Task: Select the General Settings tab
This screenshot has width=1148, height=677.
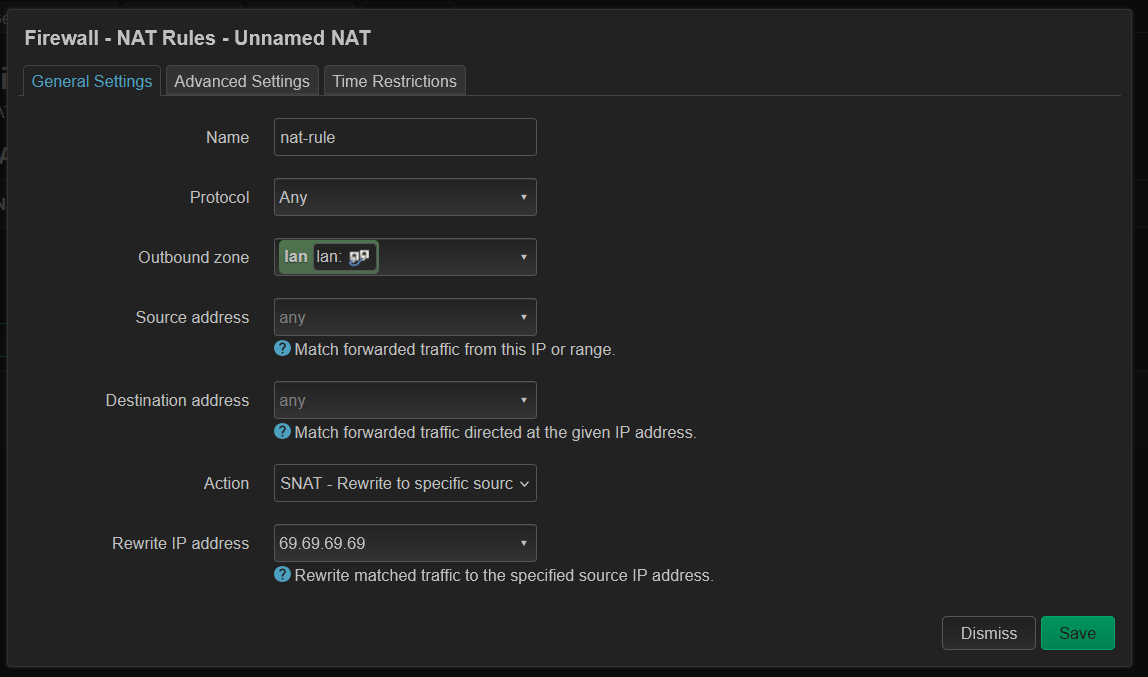Action: [92, 81]
